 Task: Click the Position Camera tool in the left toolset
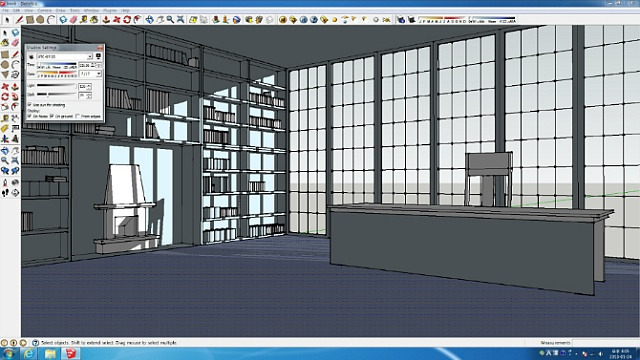tap(5, 182)
